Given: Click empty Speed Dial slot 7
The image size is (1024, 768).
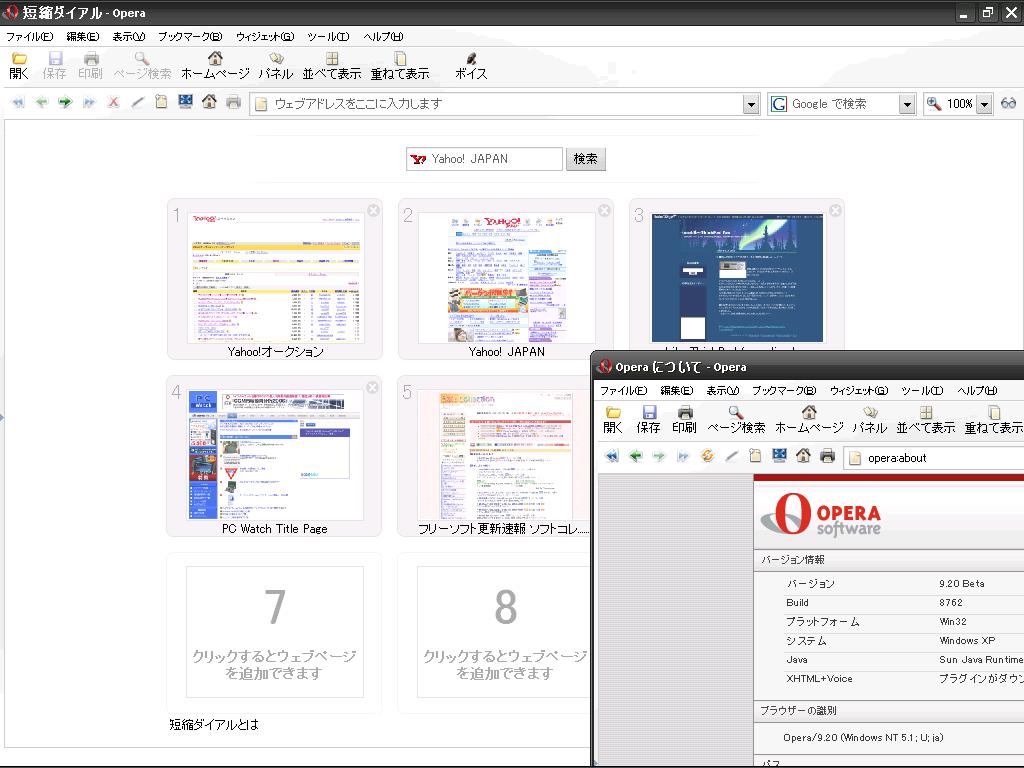Looking at the screenshot, I should [274, 632].
